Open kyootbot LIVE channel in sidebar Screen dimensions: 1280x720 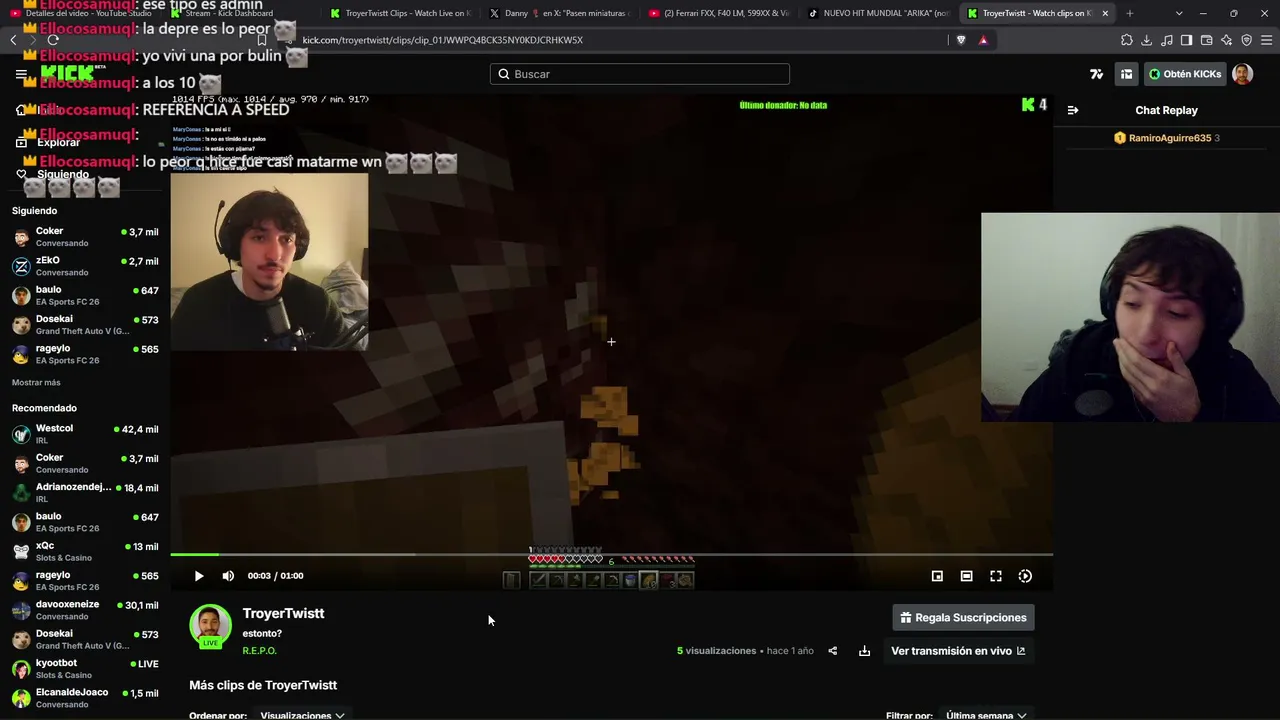pos(85,668)
